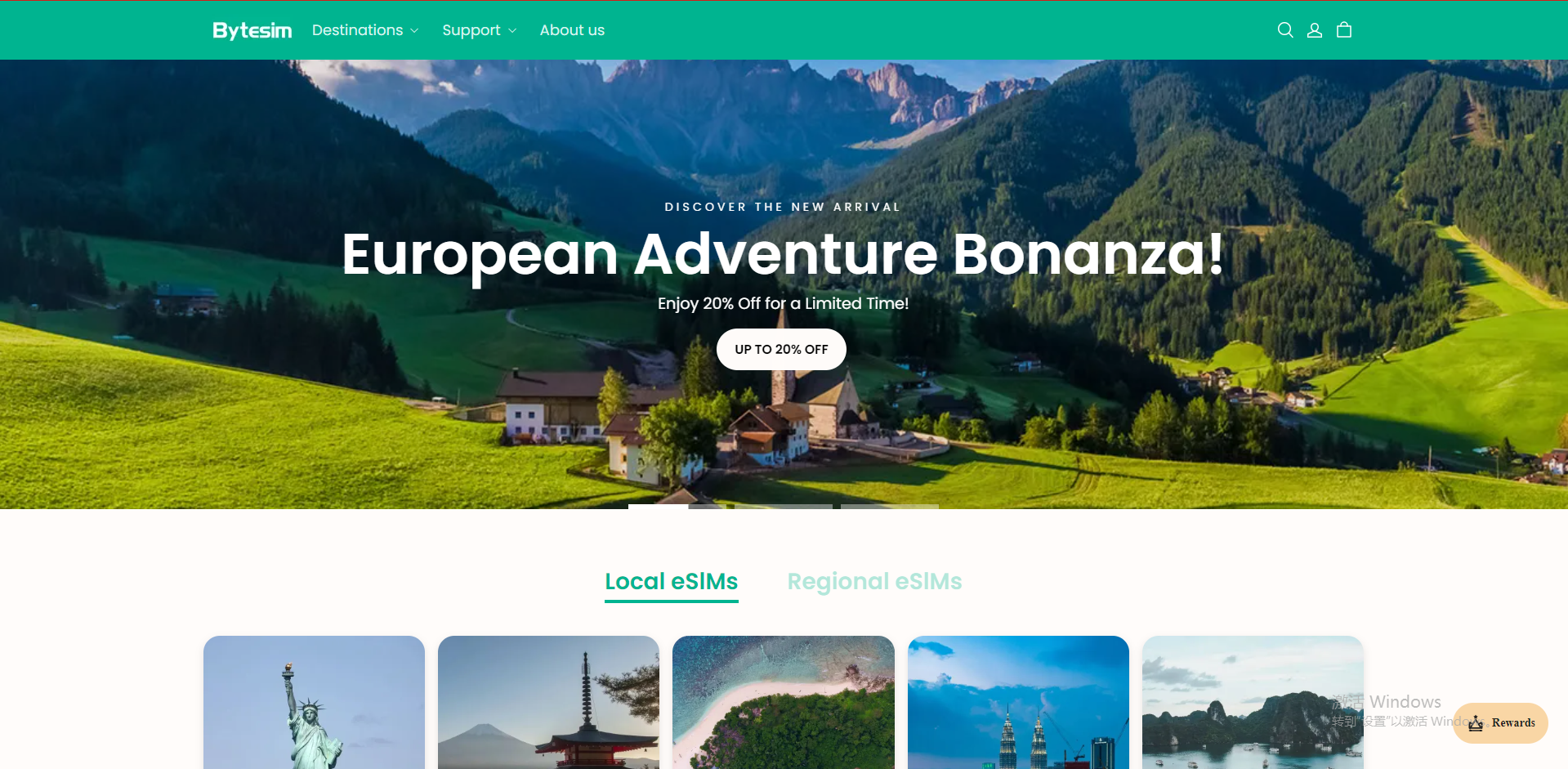Open the Statue of Liberty eSIM card

(314, 703)
